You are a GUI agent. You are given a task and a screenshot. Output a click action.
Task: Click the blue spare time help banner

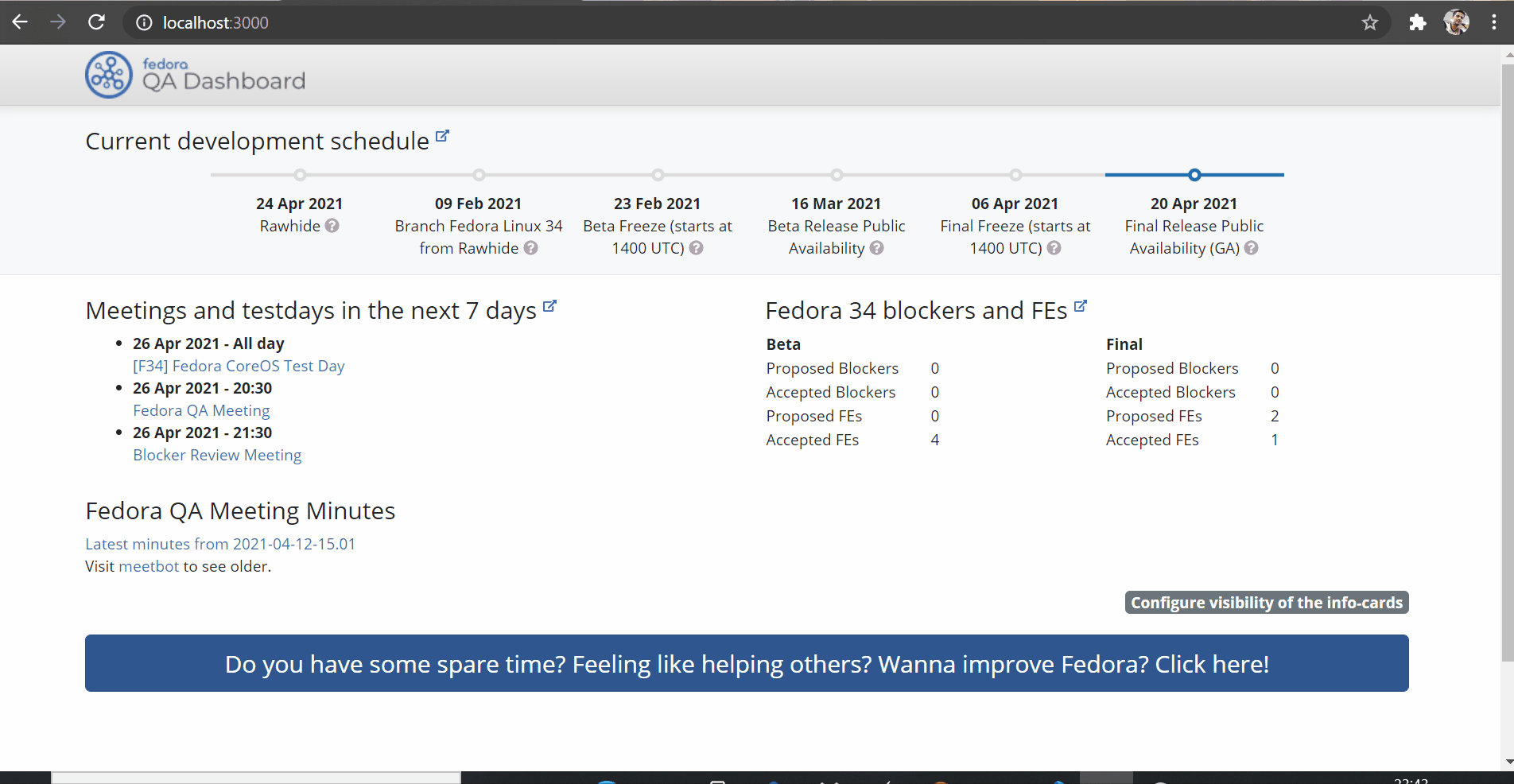pos(747,663)
